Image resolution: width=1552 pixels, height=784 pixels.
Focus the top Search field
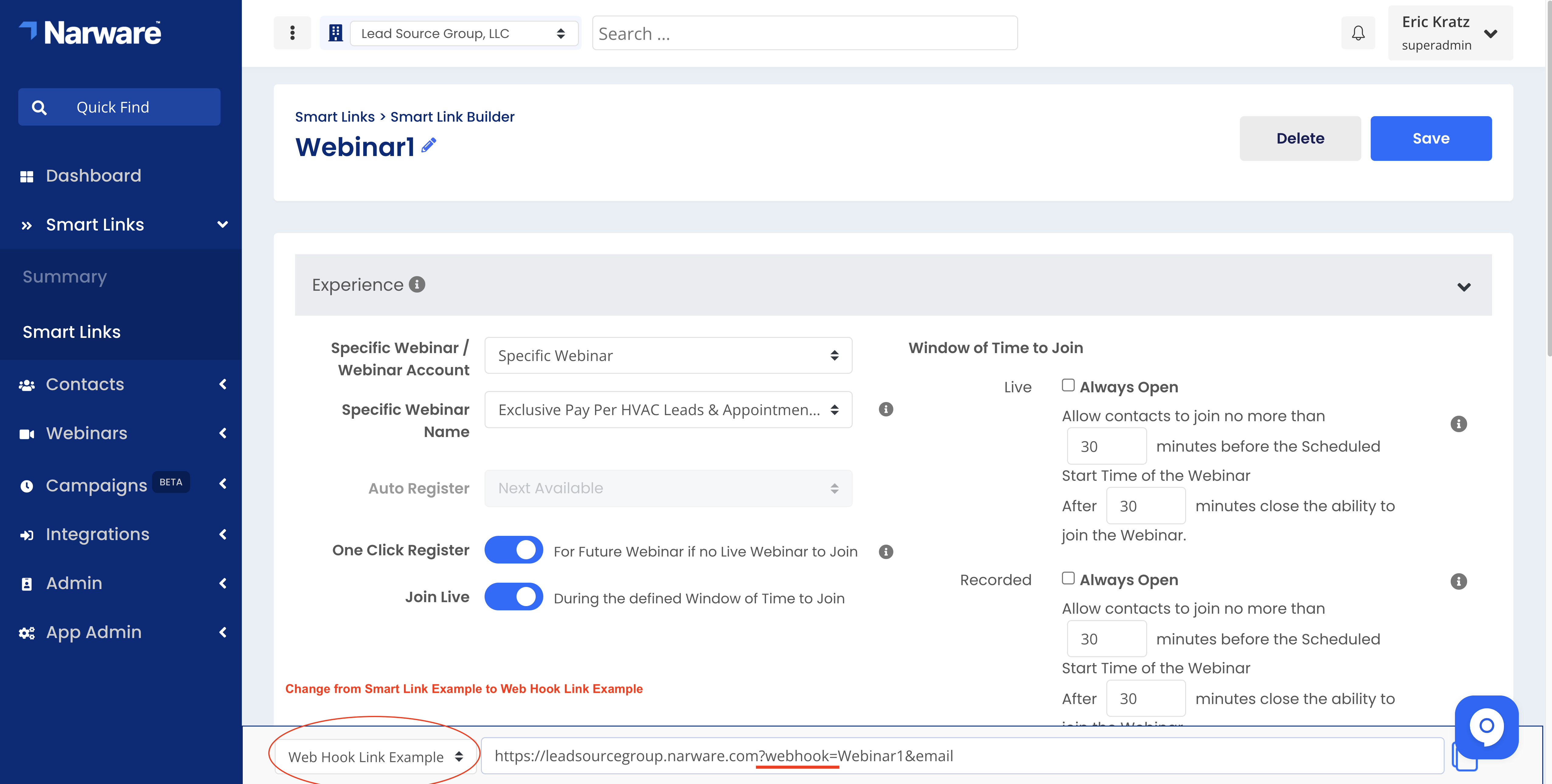[805, 33]
